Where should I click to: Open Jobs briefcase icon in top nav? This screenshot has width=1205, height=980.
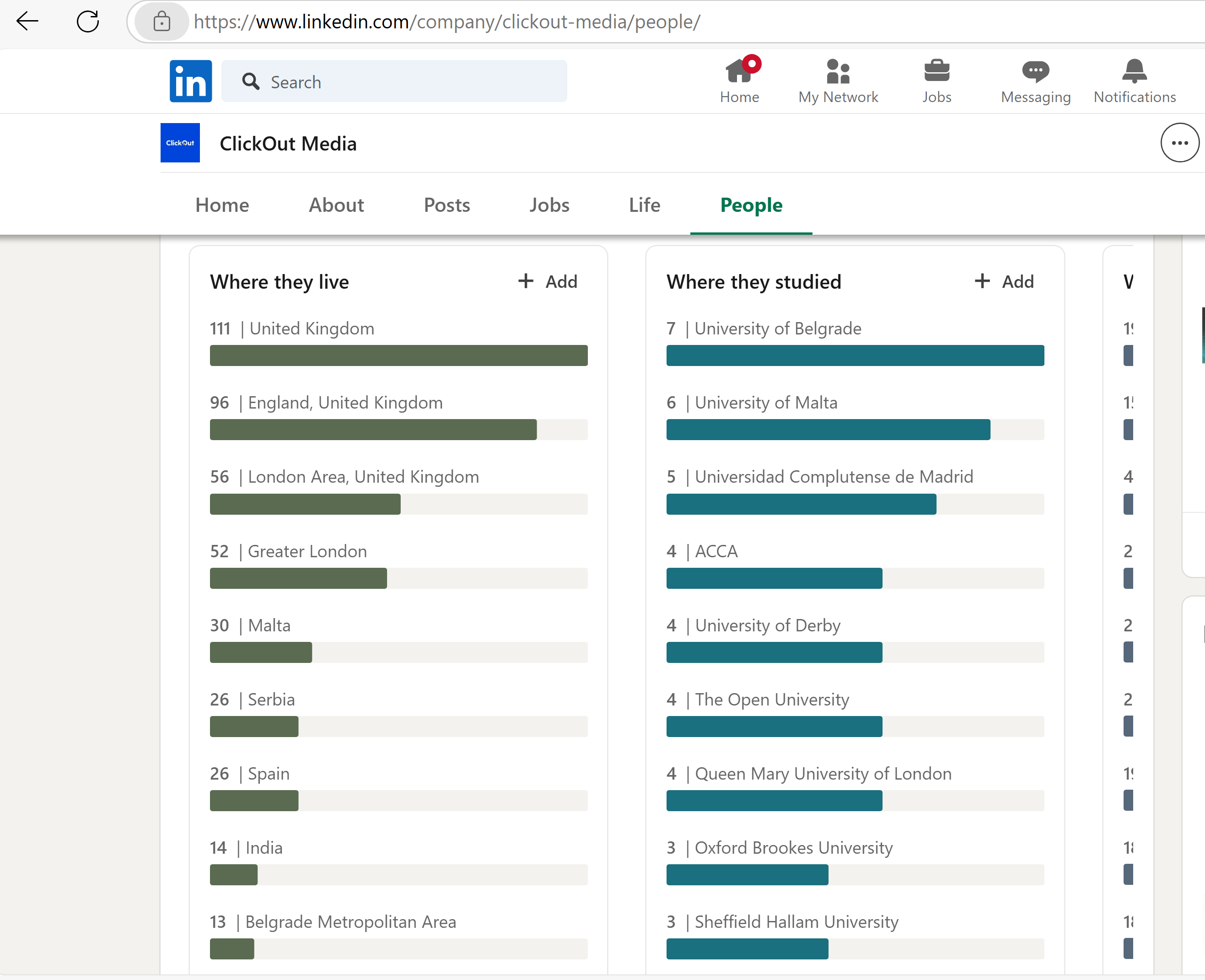pyautogui.click(x=937, y=71)
